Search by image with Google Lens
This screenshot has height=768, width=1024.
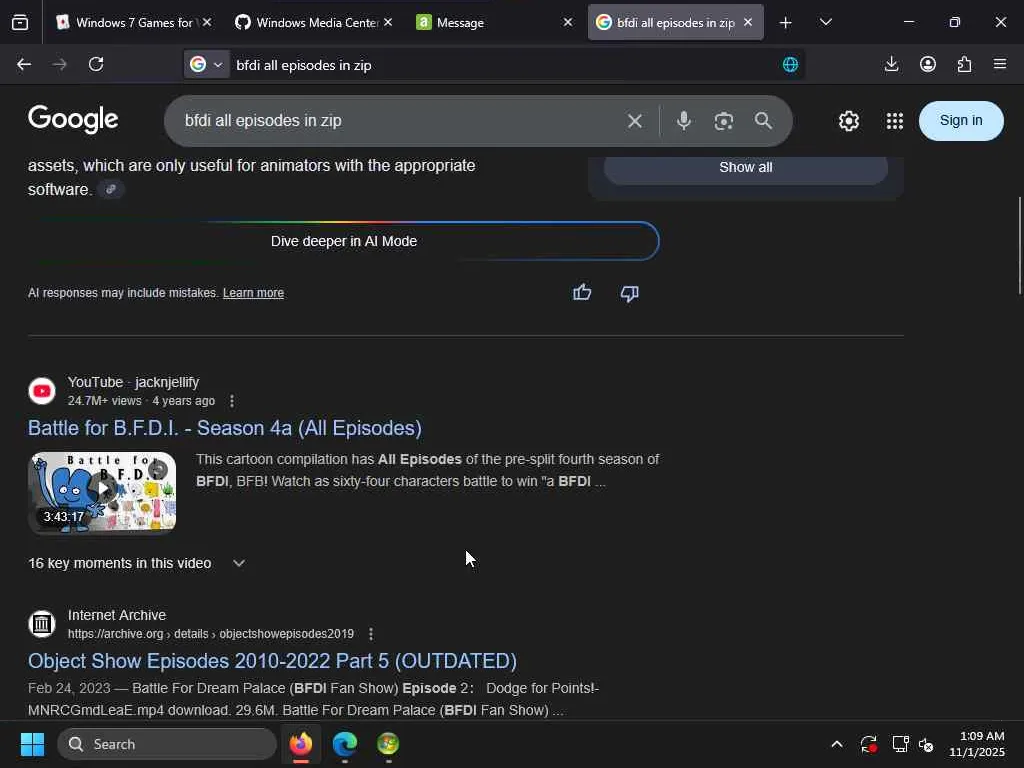pyautogui.click(x=724, y=121)
